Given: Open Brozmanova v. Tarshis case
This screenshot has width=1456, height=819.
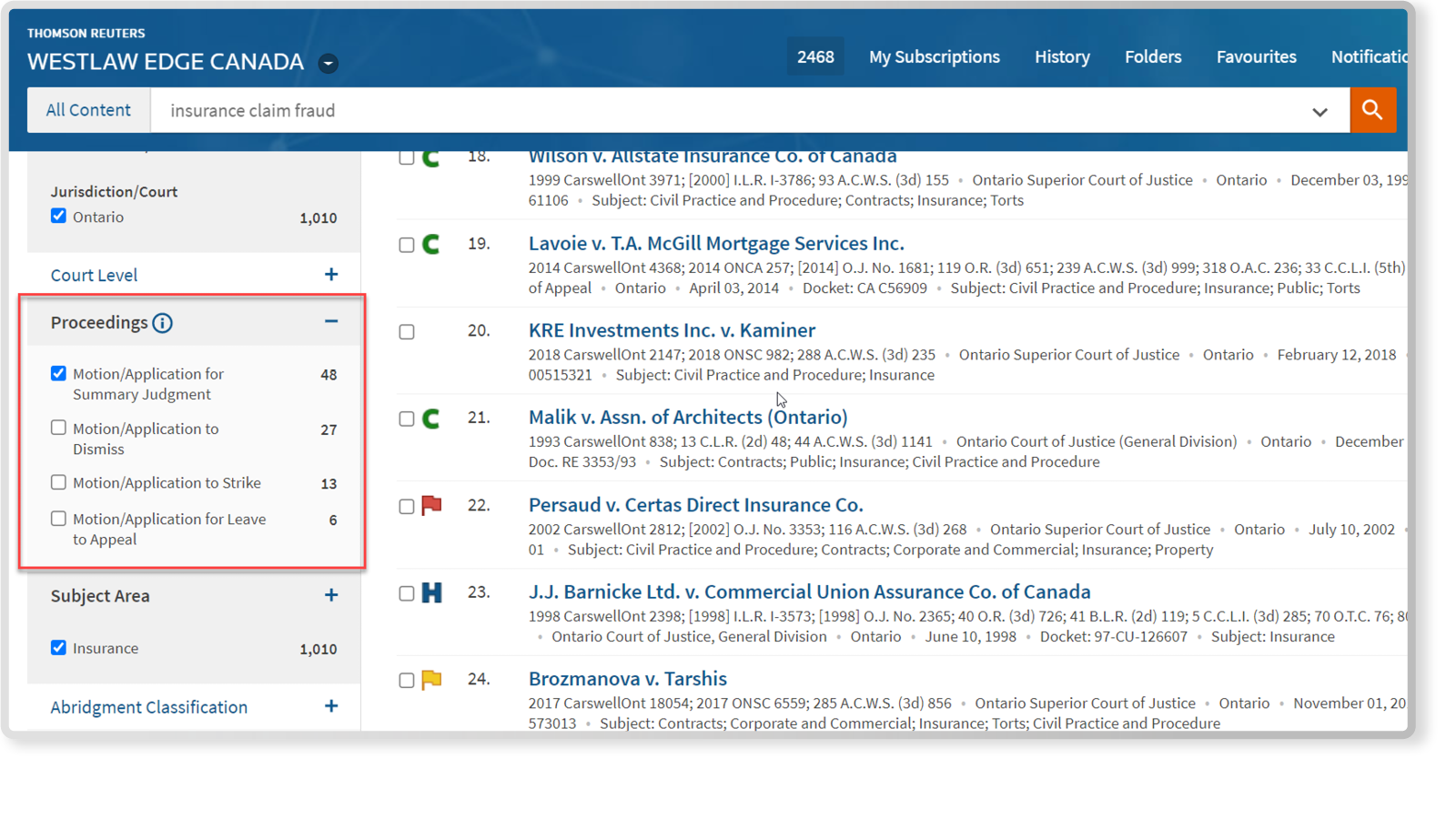Looking at the screenshot, I should (x=627, y=679).
